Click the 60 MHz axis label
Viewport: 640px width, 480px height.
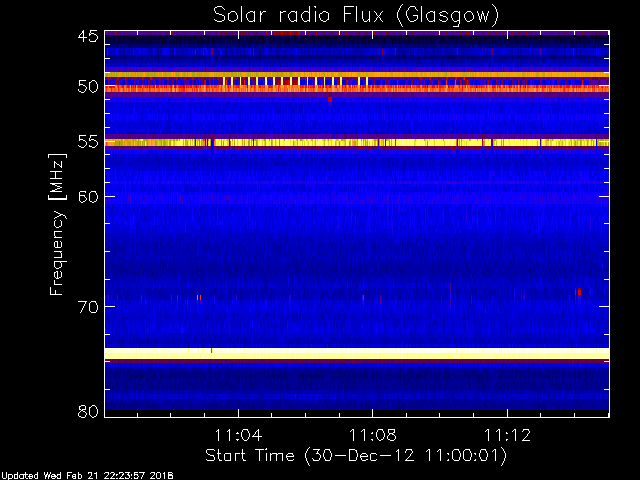pos(88,197)
